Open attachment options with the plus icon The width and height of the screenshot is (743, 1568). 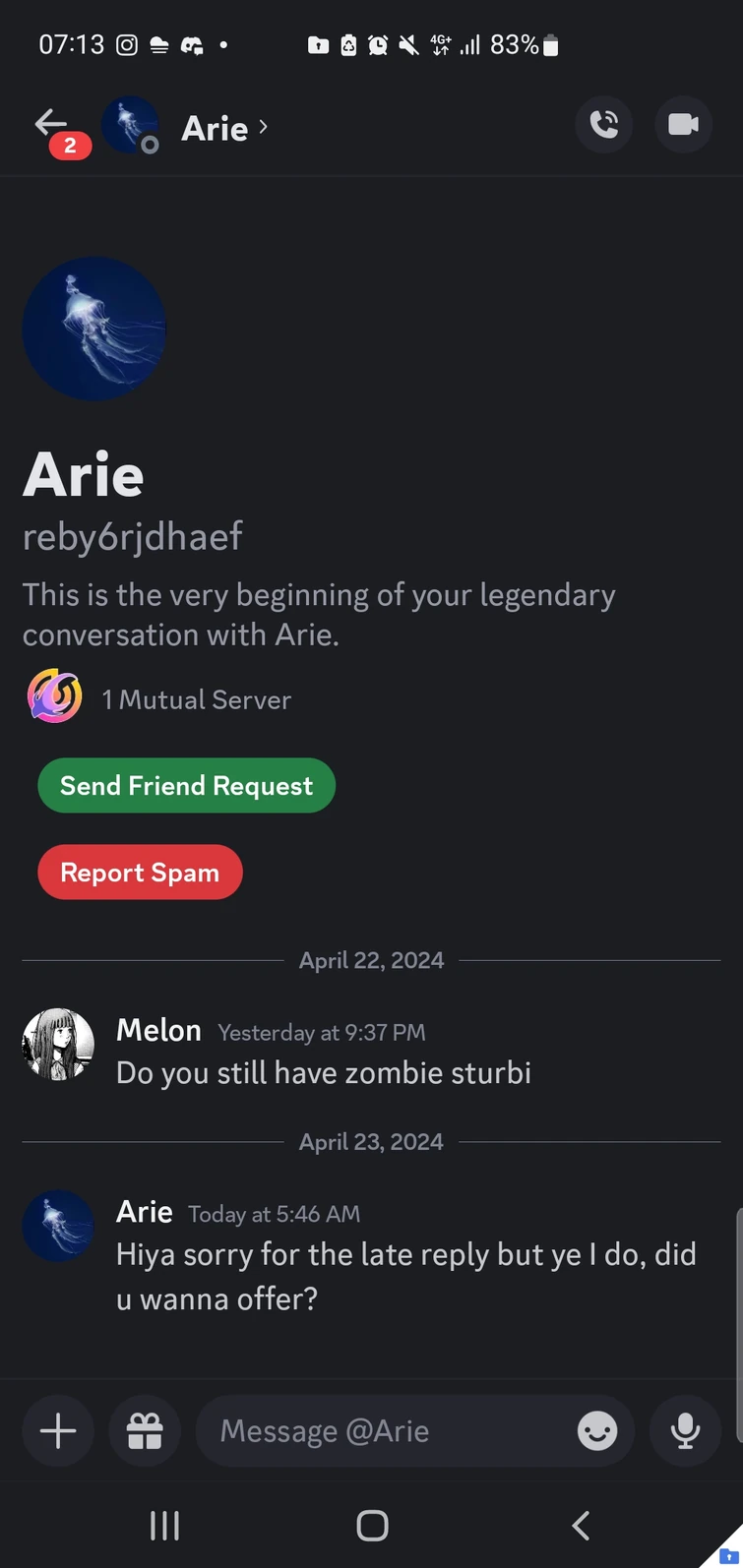[x=57, y=1430]
